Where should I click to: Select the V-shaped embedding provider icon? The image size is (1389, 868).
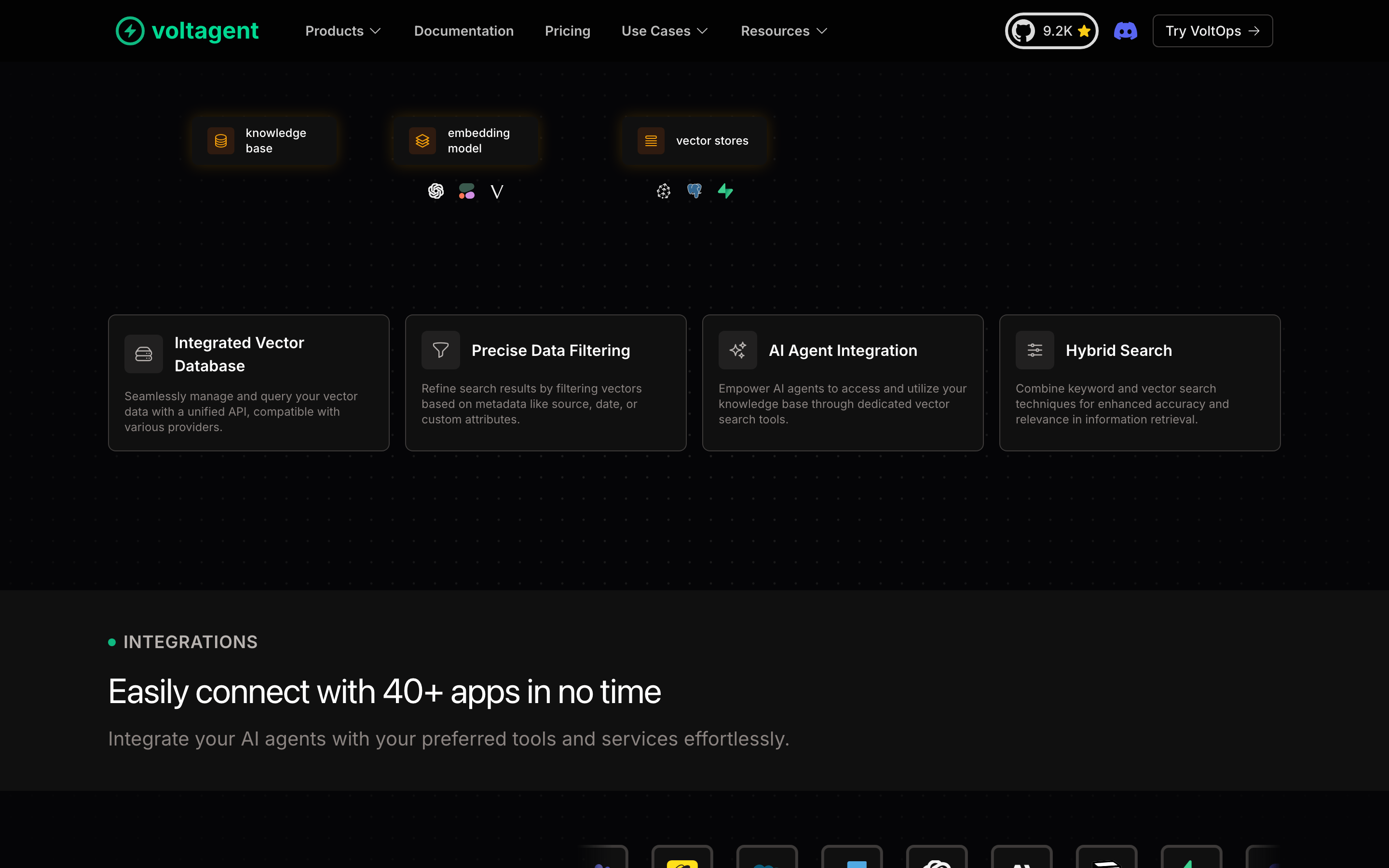[497, 191]
